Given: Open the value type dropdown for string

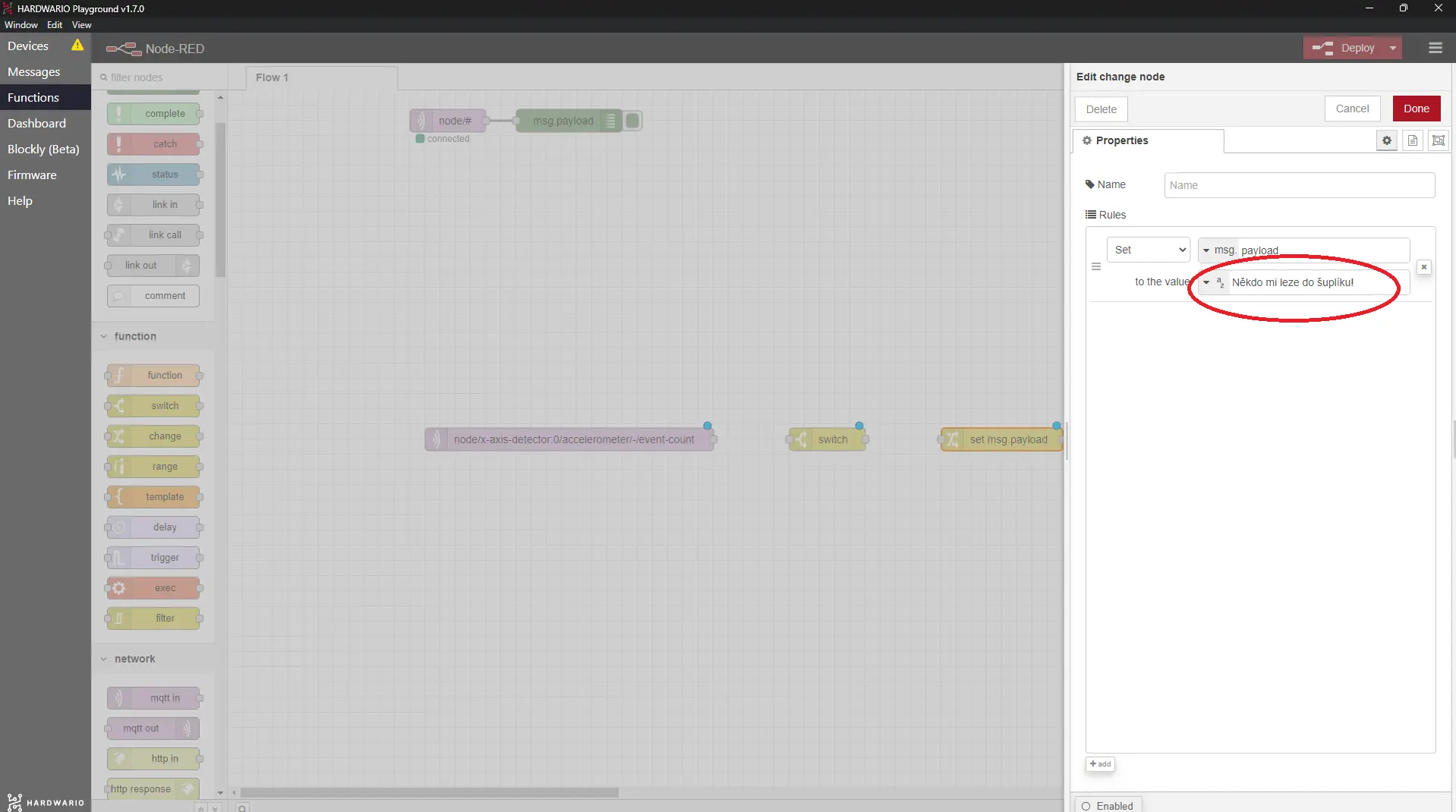Looking at the screenshot, I should [1213, 282].
